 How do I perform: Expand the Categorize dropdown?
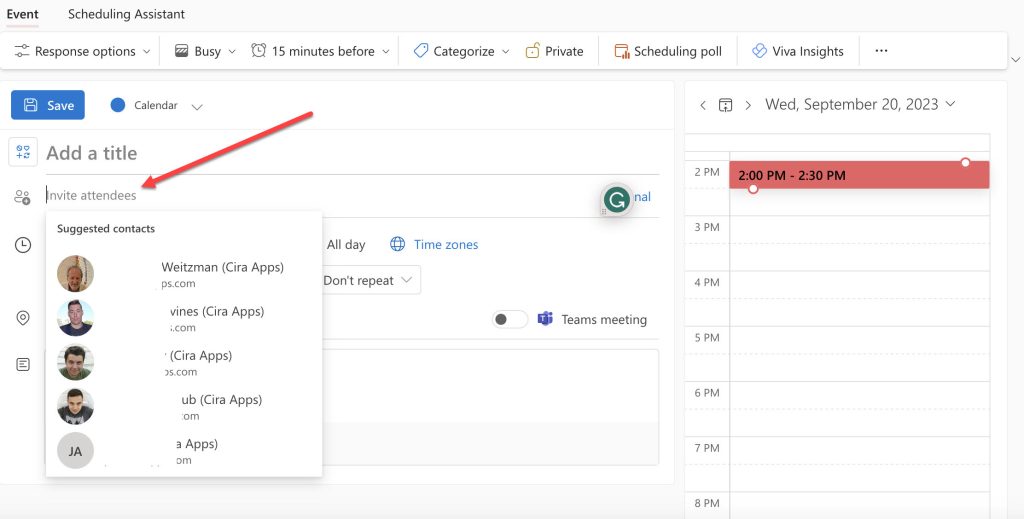(x=461, y=51)
